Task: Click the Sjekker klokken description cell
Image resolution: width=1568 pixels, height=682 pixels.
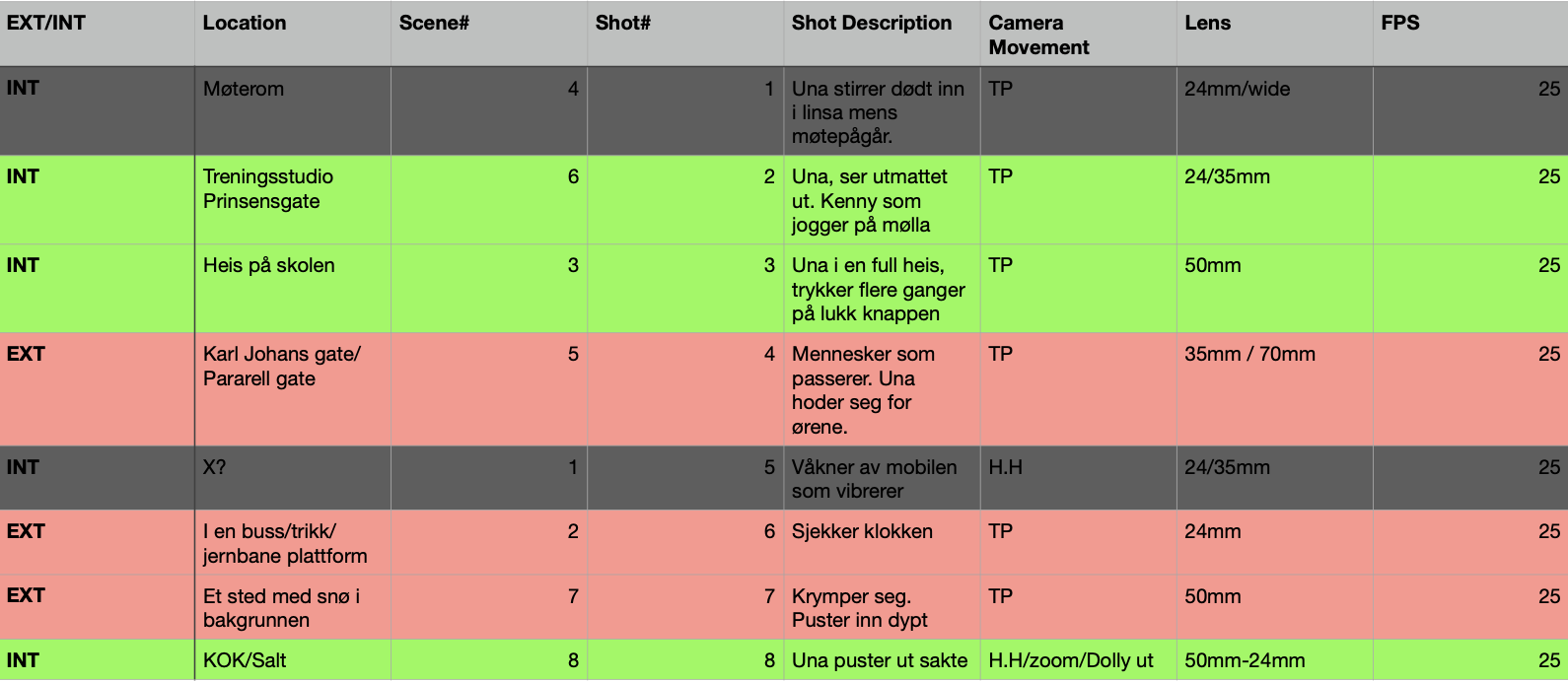Action: [882, 542]
